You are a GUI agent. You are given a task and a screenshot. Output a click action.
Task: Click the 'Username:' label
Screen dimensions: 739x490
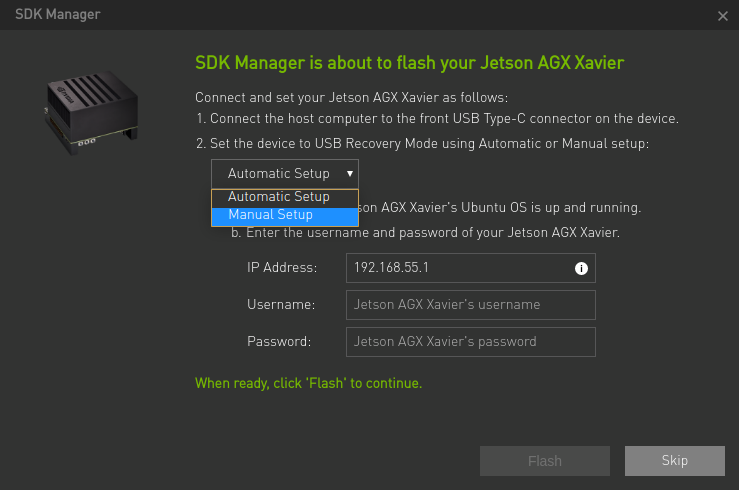tap(281, 305)
